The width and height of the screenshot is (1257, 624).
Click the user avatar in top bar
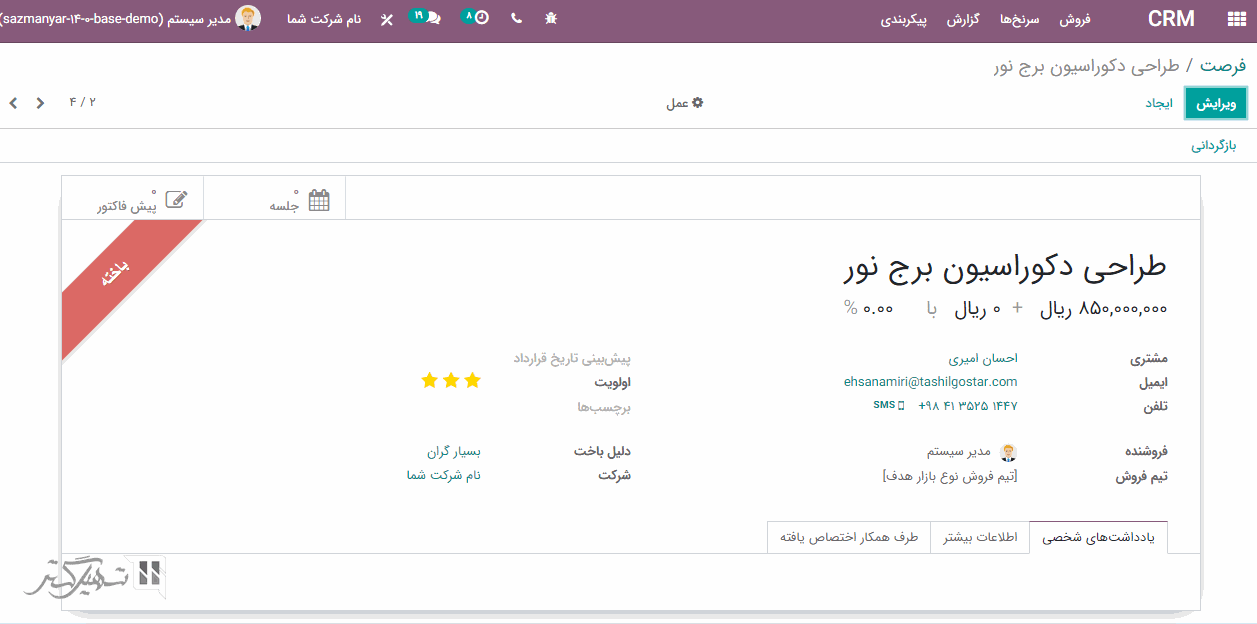[248, 18]
